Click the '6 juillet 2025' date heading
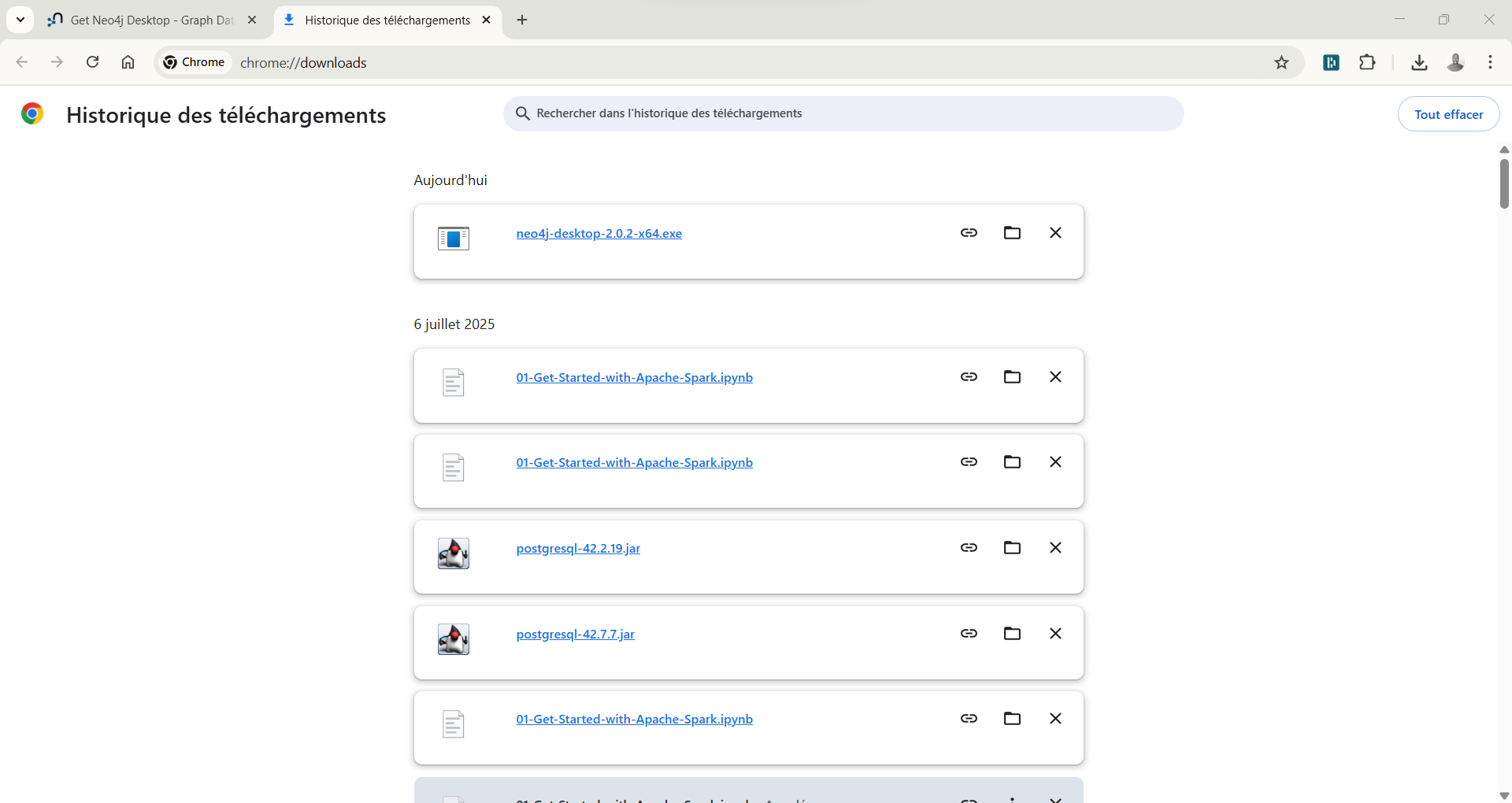1512x803 pixels. pos(454,324)
